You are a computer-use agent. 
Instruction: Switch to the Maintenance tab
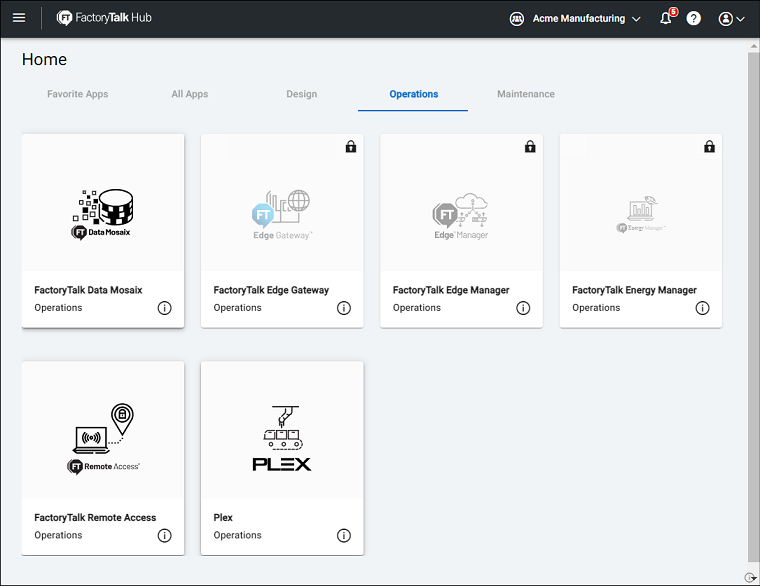[x=526, y=94]
